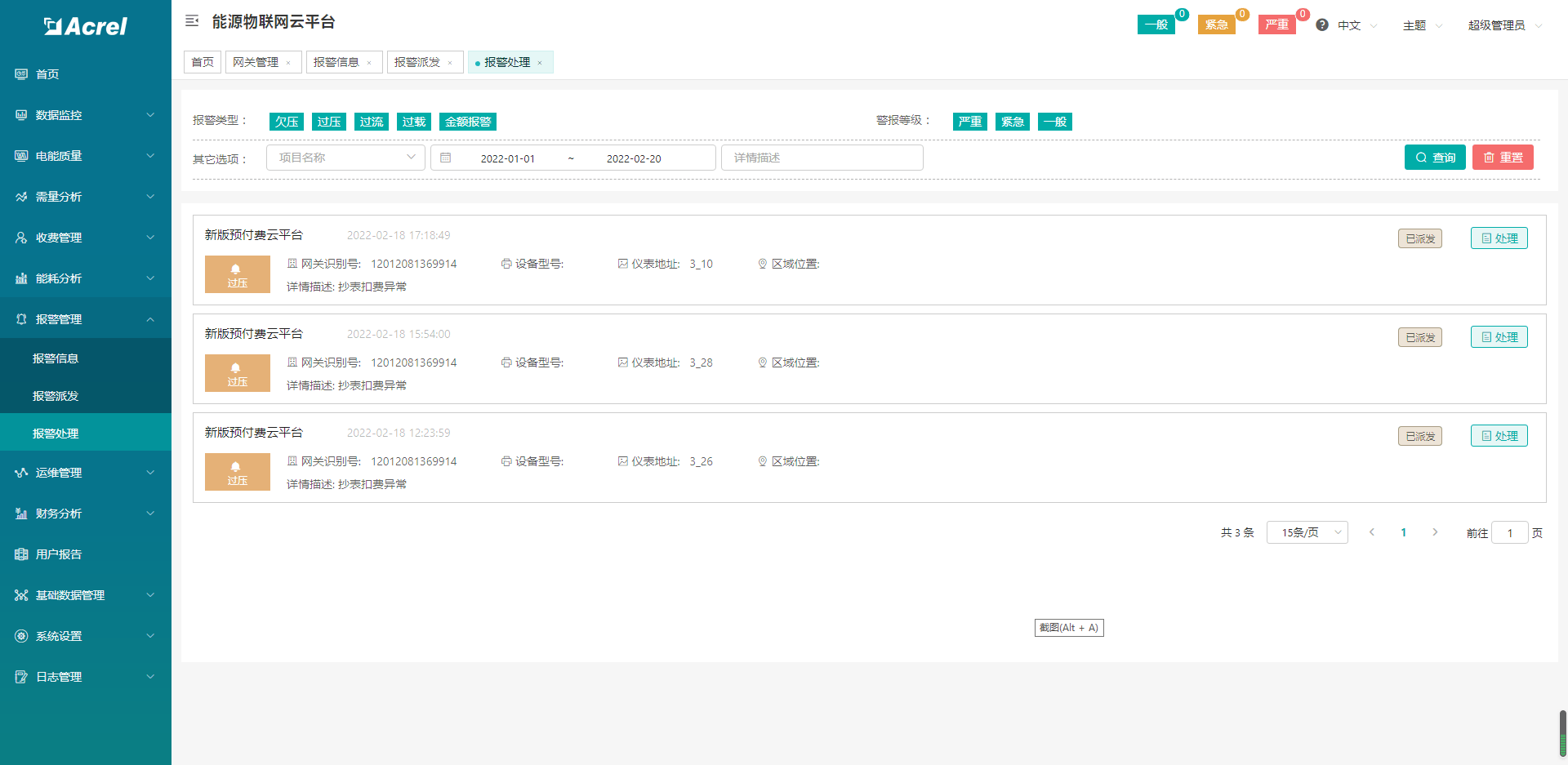The height and width of the screenshot is (765, 1568).
Task: Click the 过压 alarm badge dated 12:23:59
Action: point(238,472)
